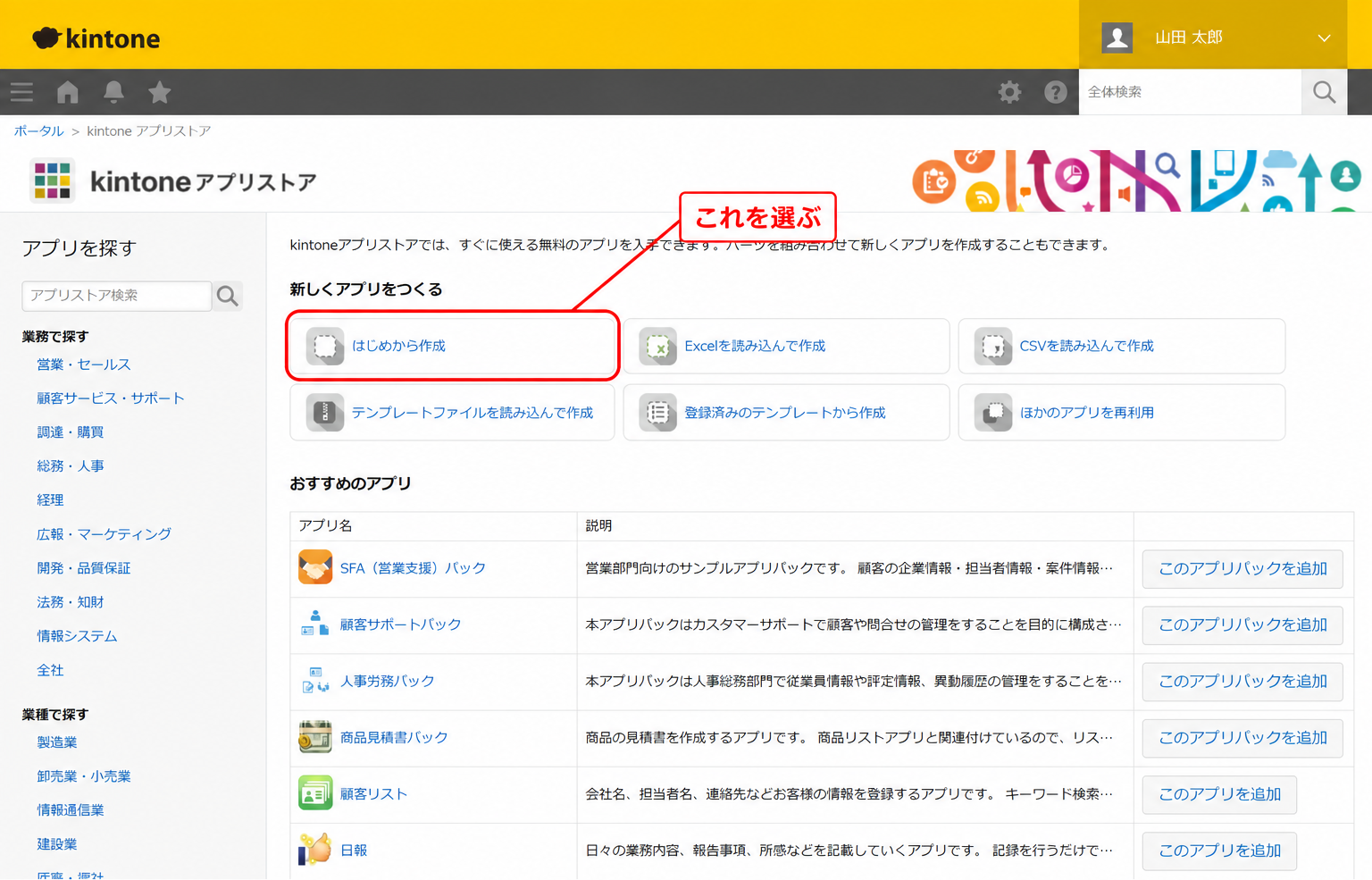1372x880 pixels.
Task: Click the 顧客サポートパック app icon
Action: [x=315, y=624]
